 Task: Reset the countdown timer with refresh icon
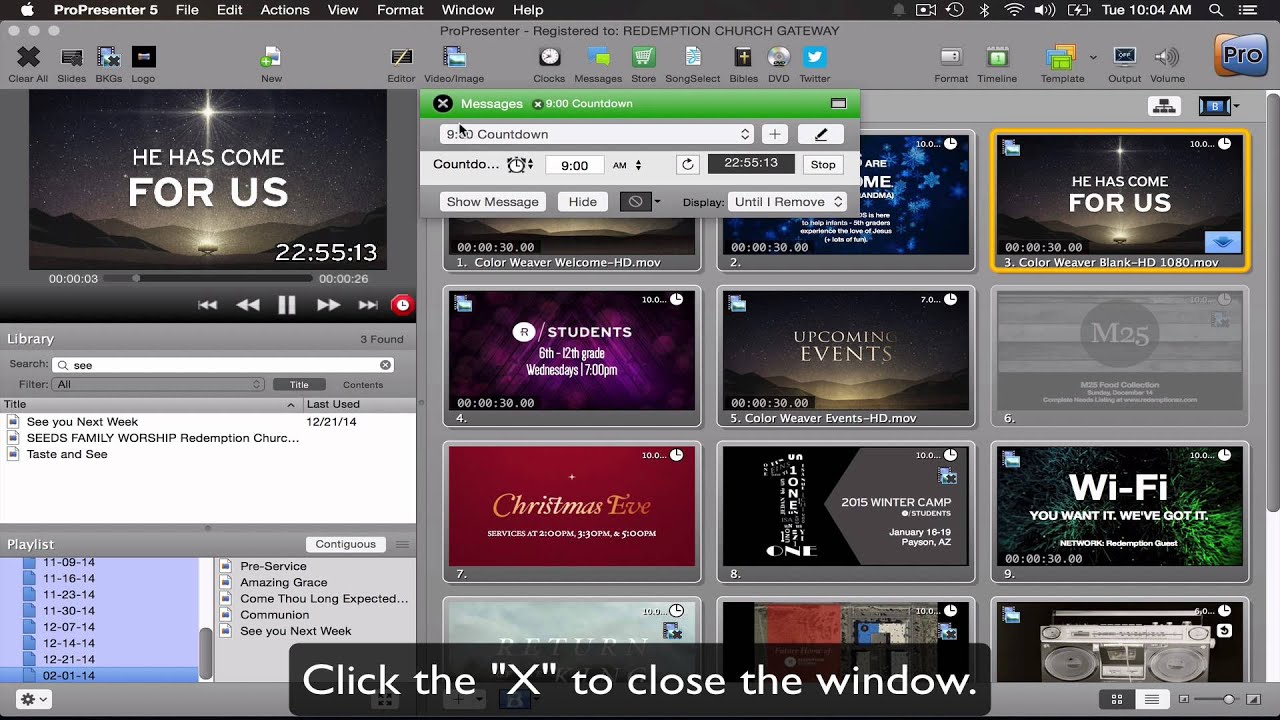(687, 164)
